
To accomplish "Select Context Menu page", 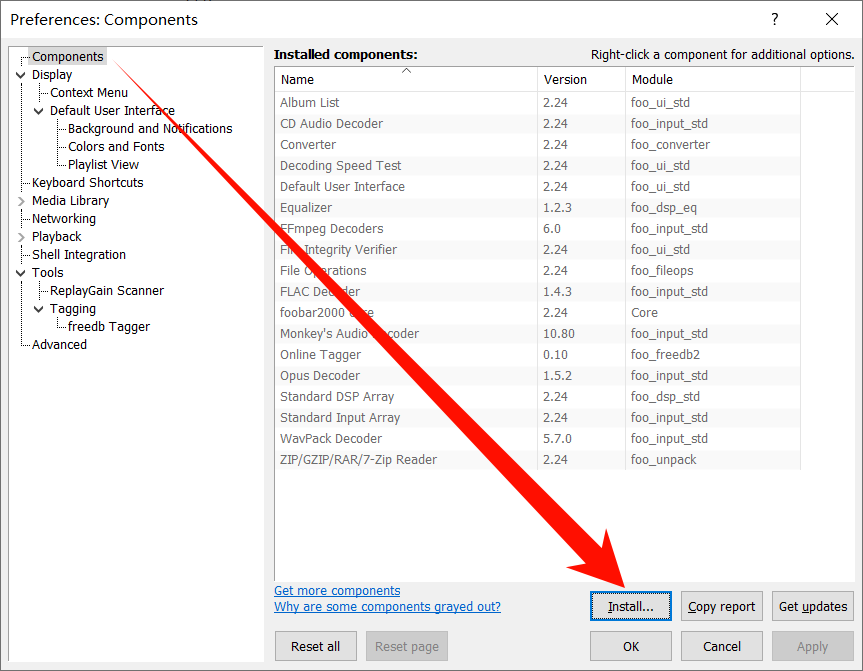I will click(x=89, y=92).
